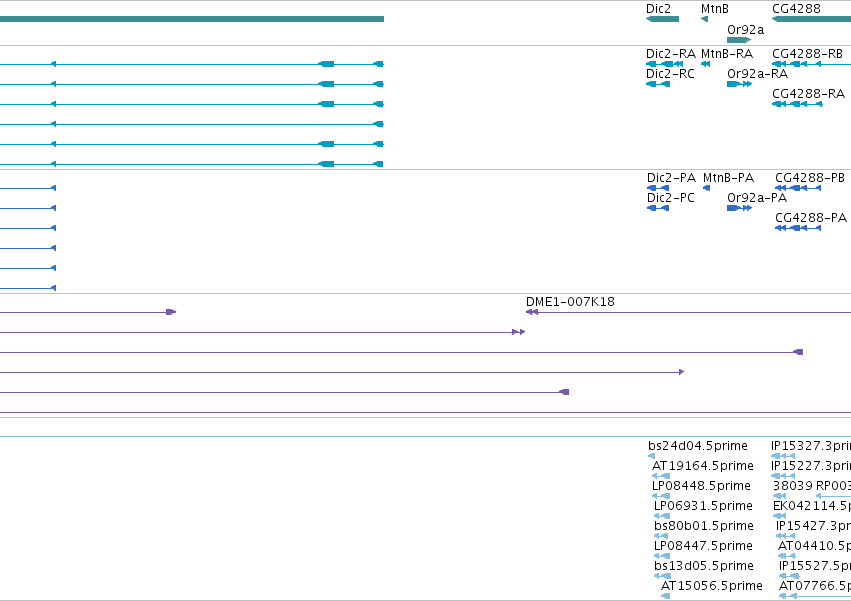This screenshot has height=601, width=851.
Task: Select the CG4288 gene label
Action: tap(796, 9)
